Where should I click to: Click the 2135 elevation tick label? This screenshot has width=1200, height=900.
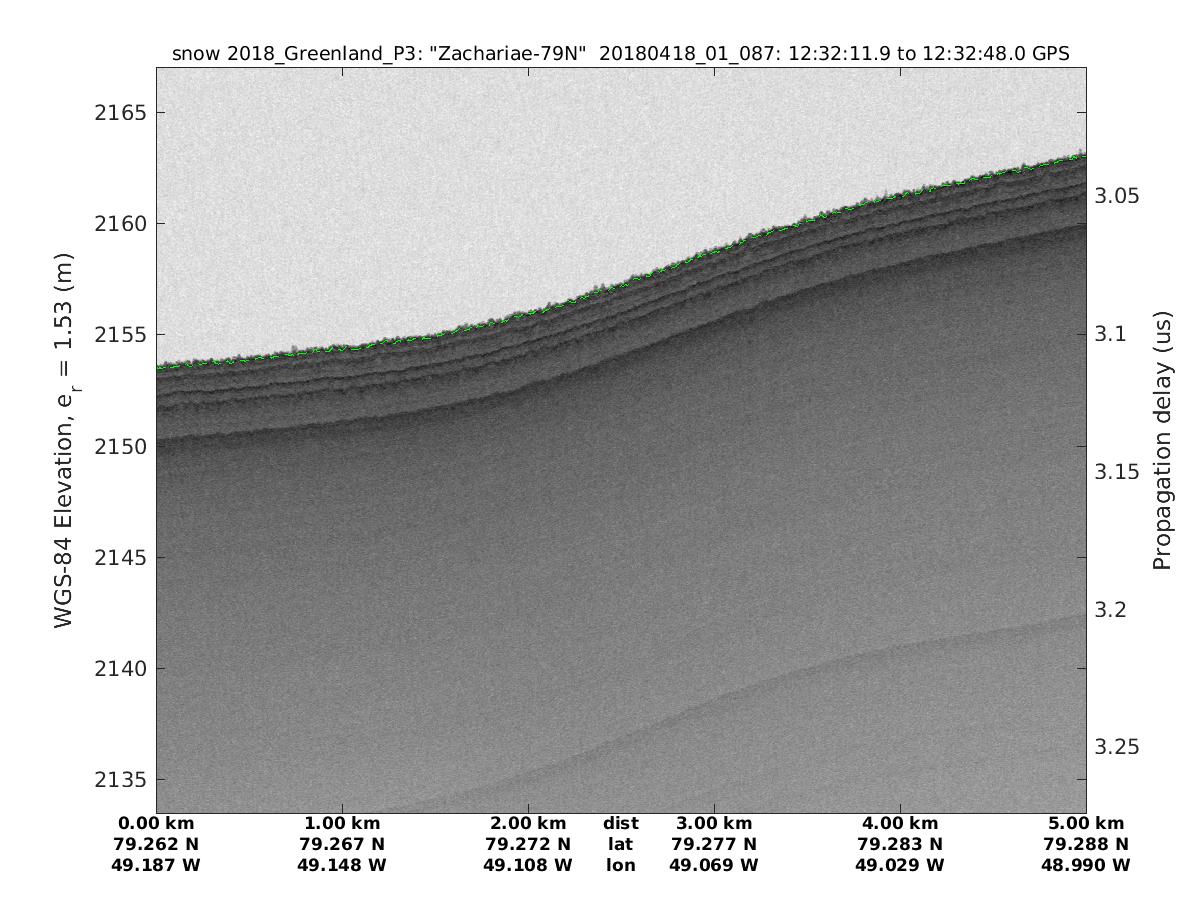click(120, 779)
